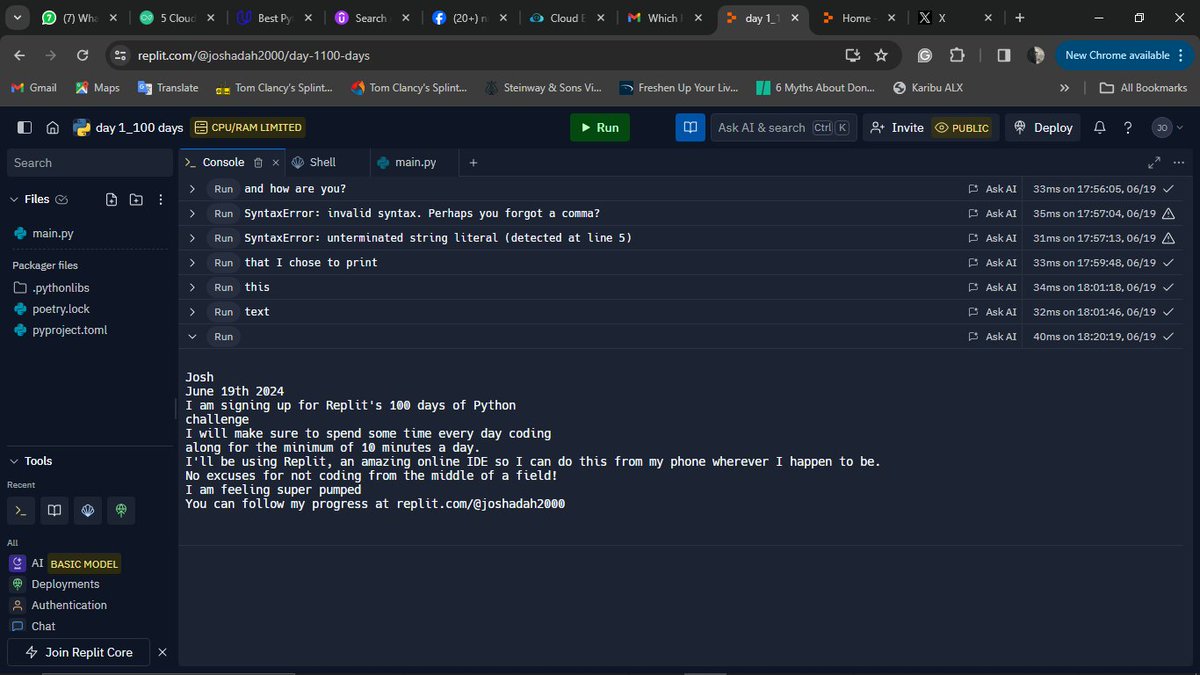
Task: Focus the sidebar Search field
Action: tap(89, 162)
